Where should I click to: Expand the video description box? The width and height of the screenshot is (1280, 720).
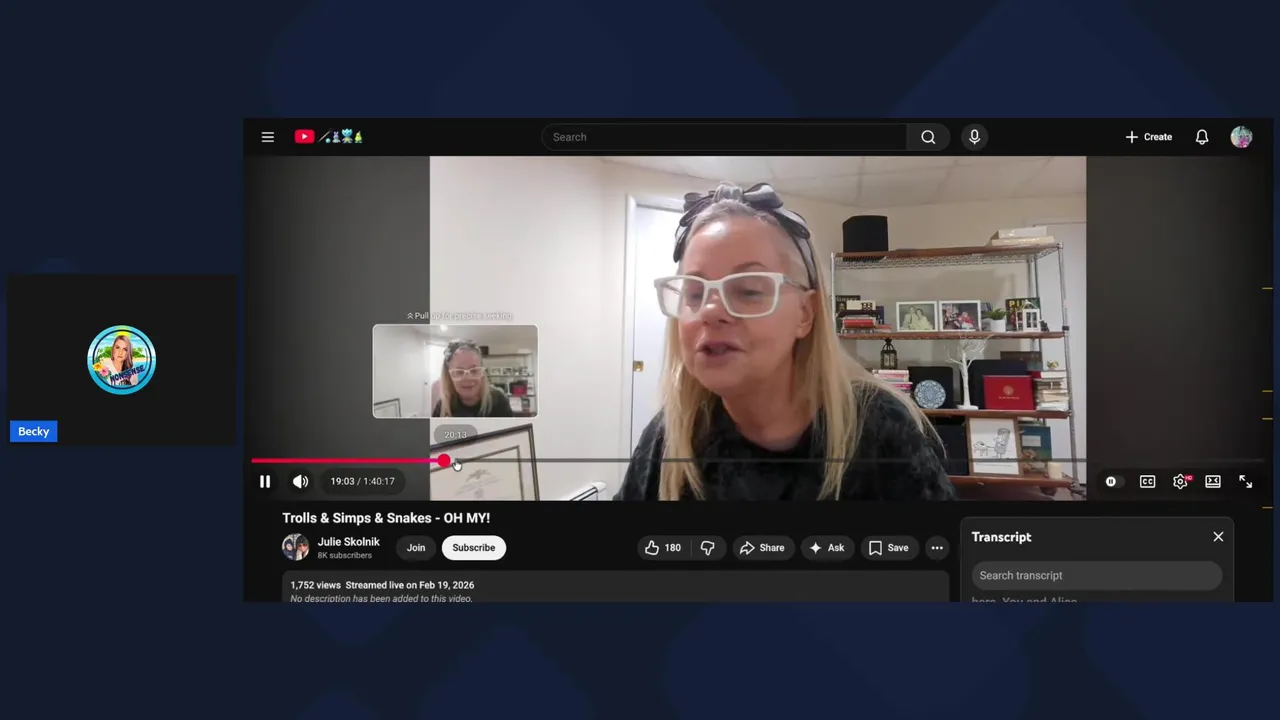click(615, 588)
